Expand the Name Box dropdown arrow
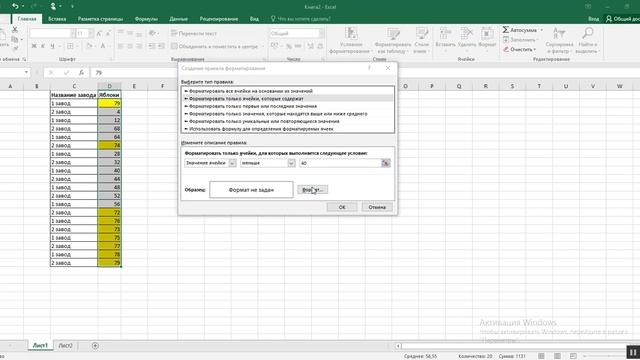This screenshot has width=640, height=360. coord(26,72)
